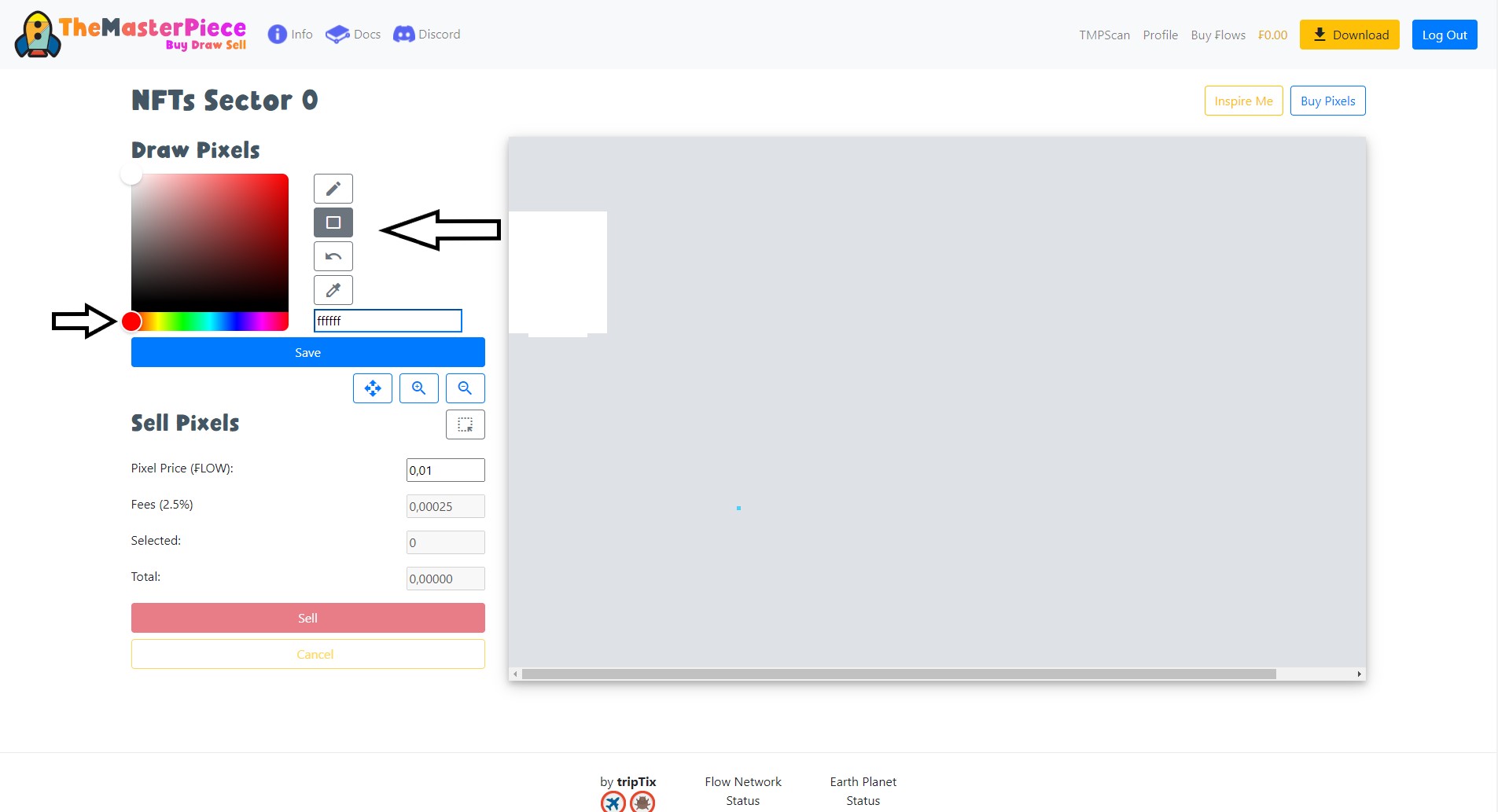Screen dimensions: 1498x812
Task: Click the Flow Network Status text
Action: click(x=743, y=792)
